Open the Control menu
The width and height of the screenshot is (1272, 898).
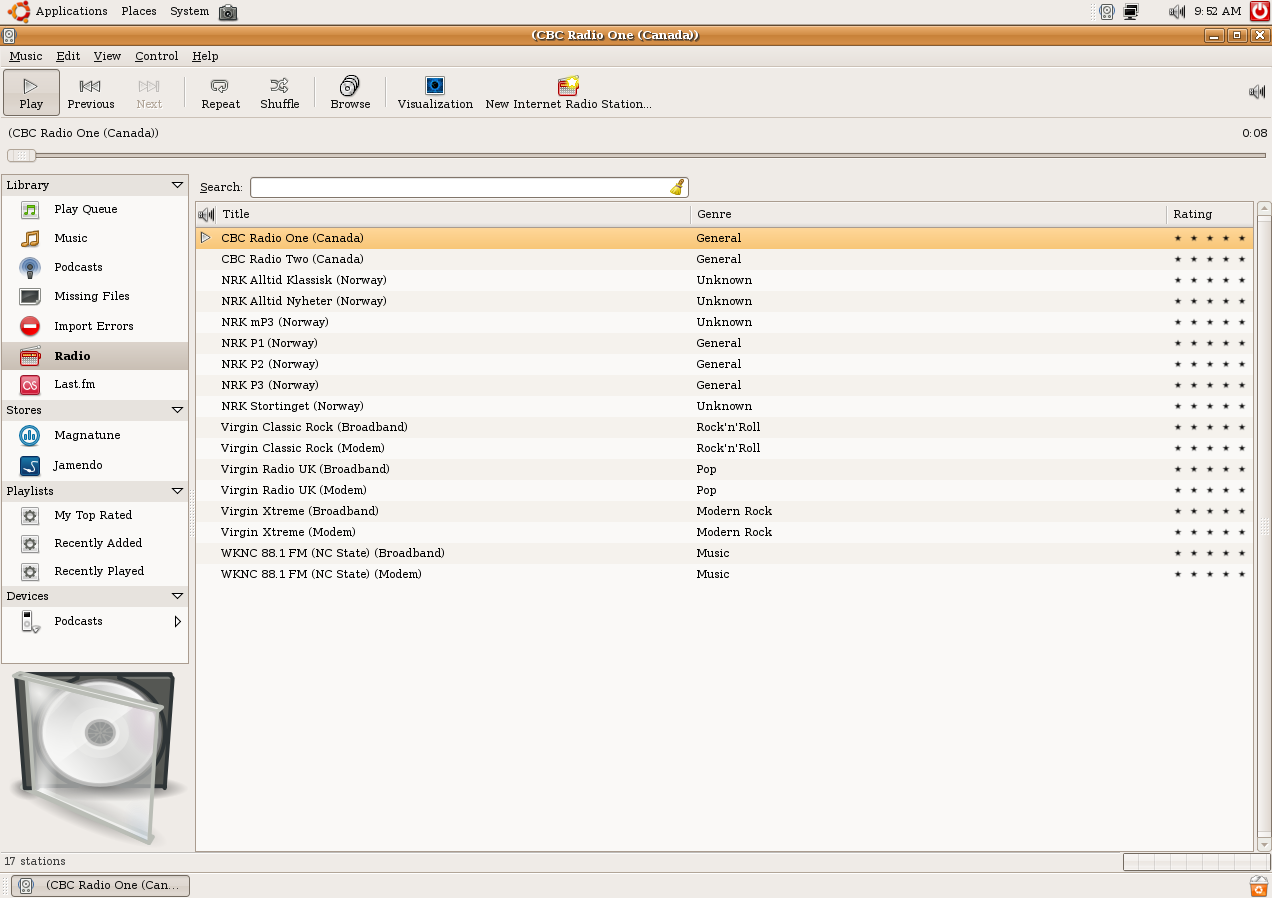pyautogui.click(x=156, y=56)
